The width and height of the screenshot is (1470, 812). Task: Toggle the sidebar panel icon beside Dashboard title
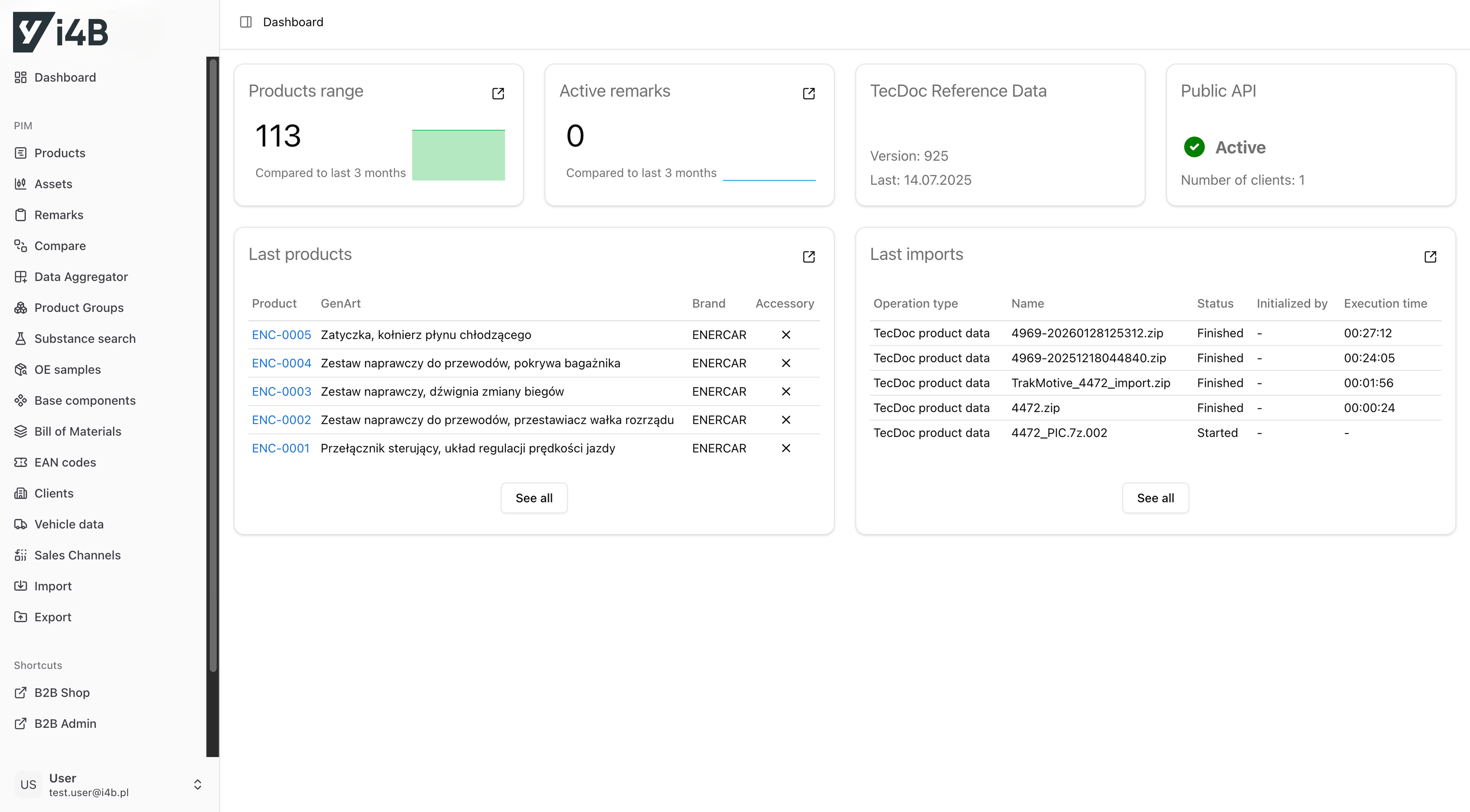click(246, 22)
